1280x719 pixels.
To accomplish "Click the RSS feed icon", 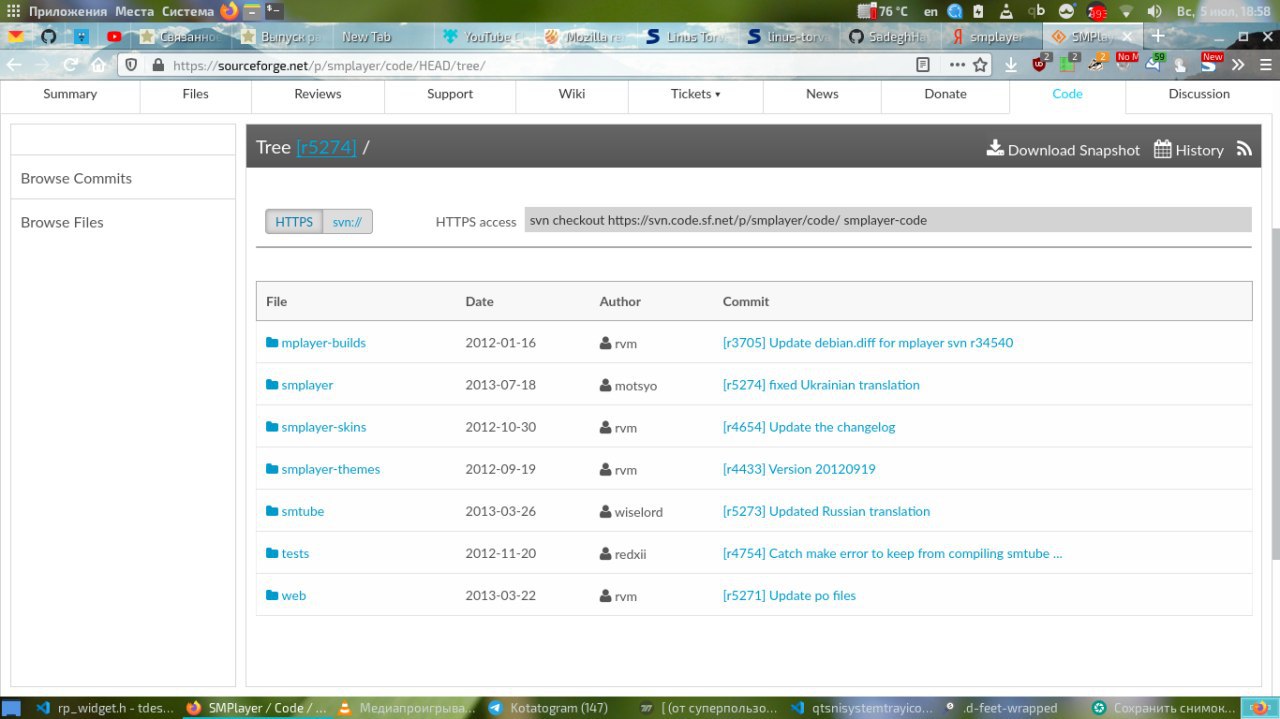I will pyautogui.click(x=1244, y=148).
